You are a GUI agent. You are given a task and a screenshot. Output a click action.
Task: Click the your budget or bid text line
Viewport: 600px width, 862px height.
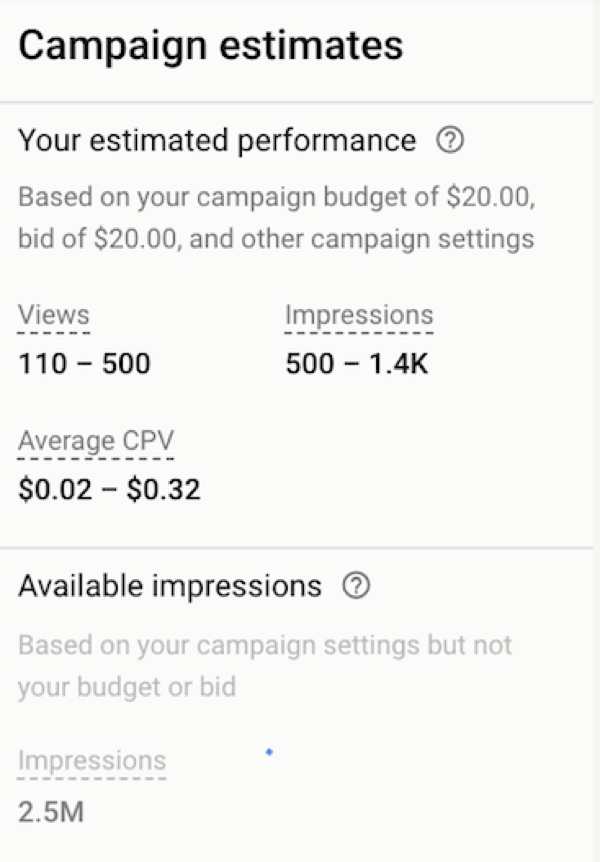[127, 687]
